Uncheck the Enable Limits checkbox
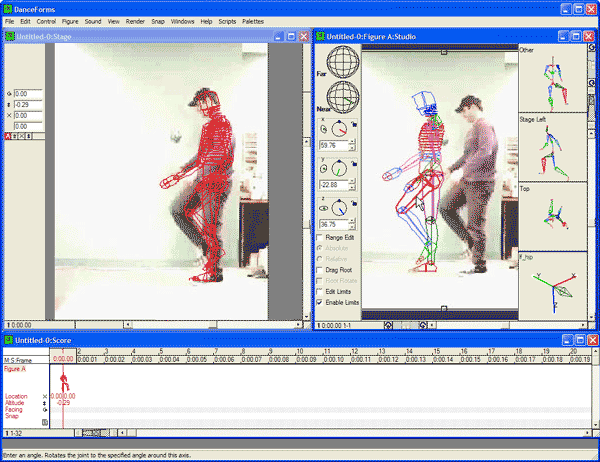 pos(320,301)
